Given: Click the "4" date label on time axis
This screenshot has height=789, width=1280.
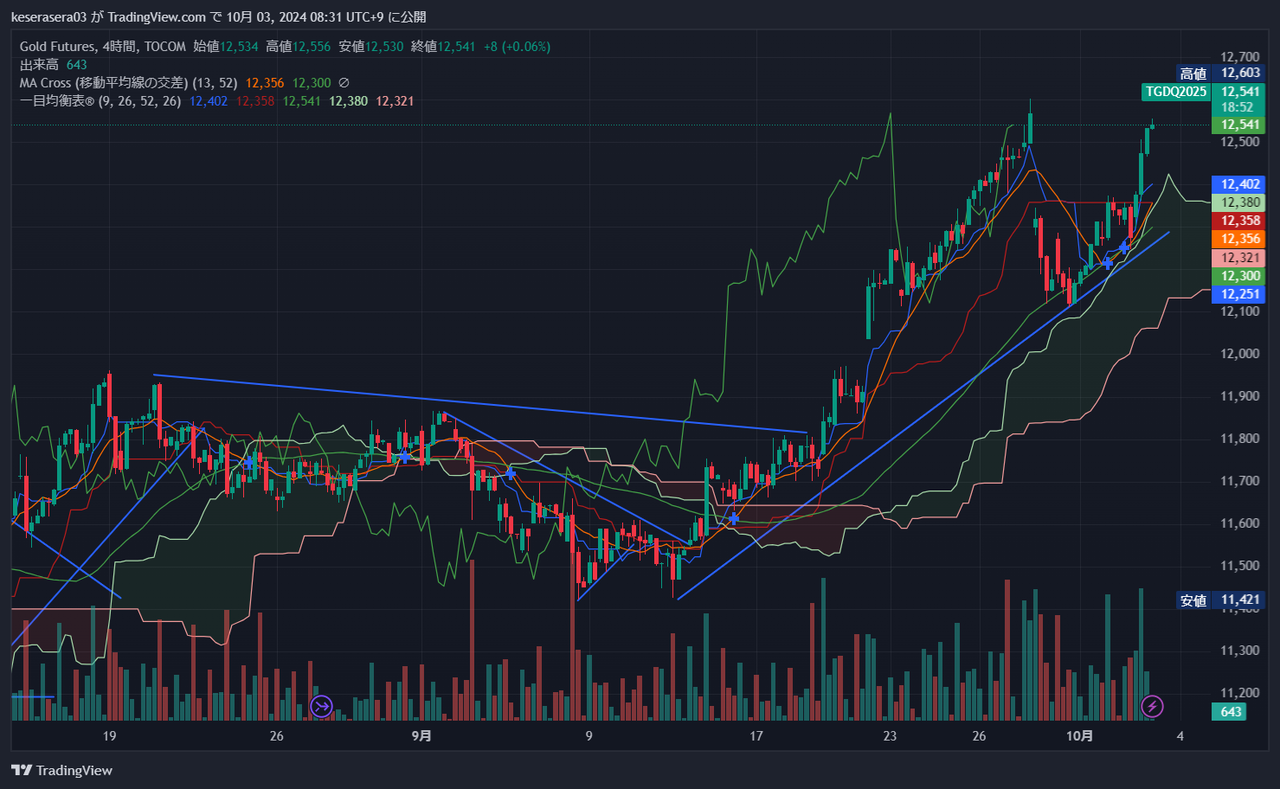Looking at the screenshot, I should (x=1181, y=737).
